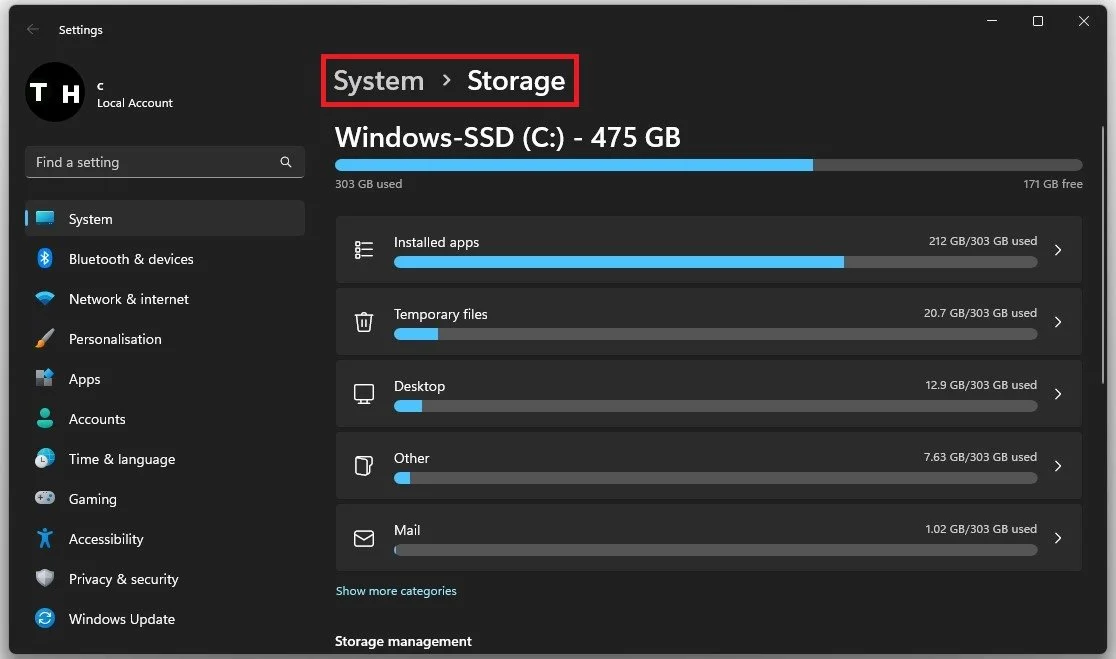Click the Accounts person icon

[45, 418]
